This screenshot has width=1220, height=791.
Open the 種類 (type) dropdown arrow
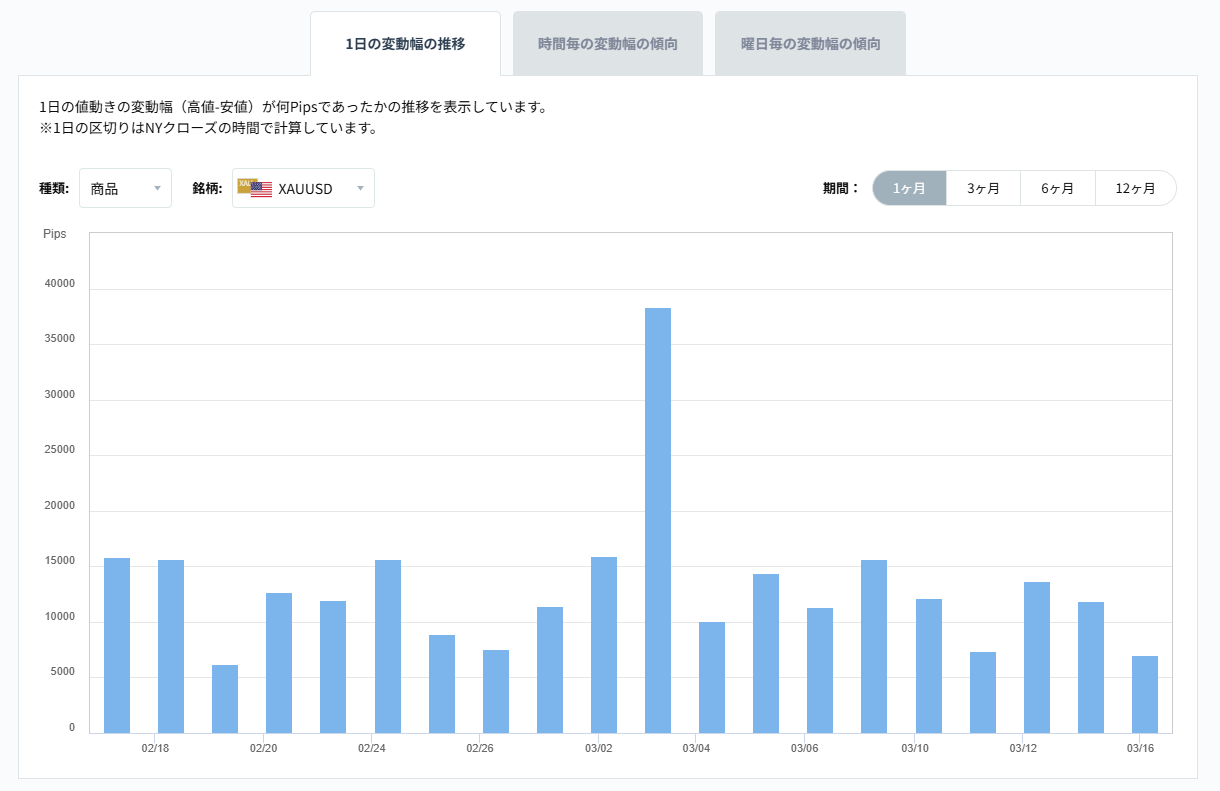coord(159,188)
